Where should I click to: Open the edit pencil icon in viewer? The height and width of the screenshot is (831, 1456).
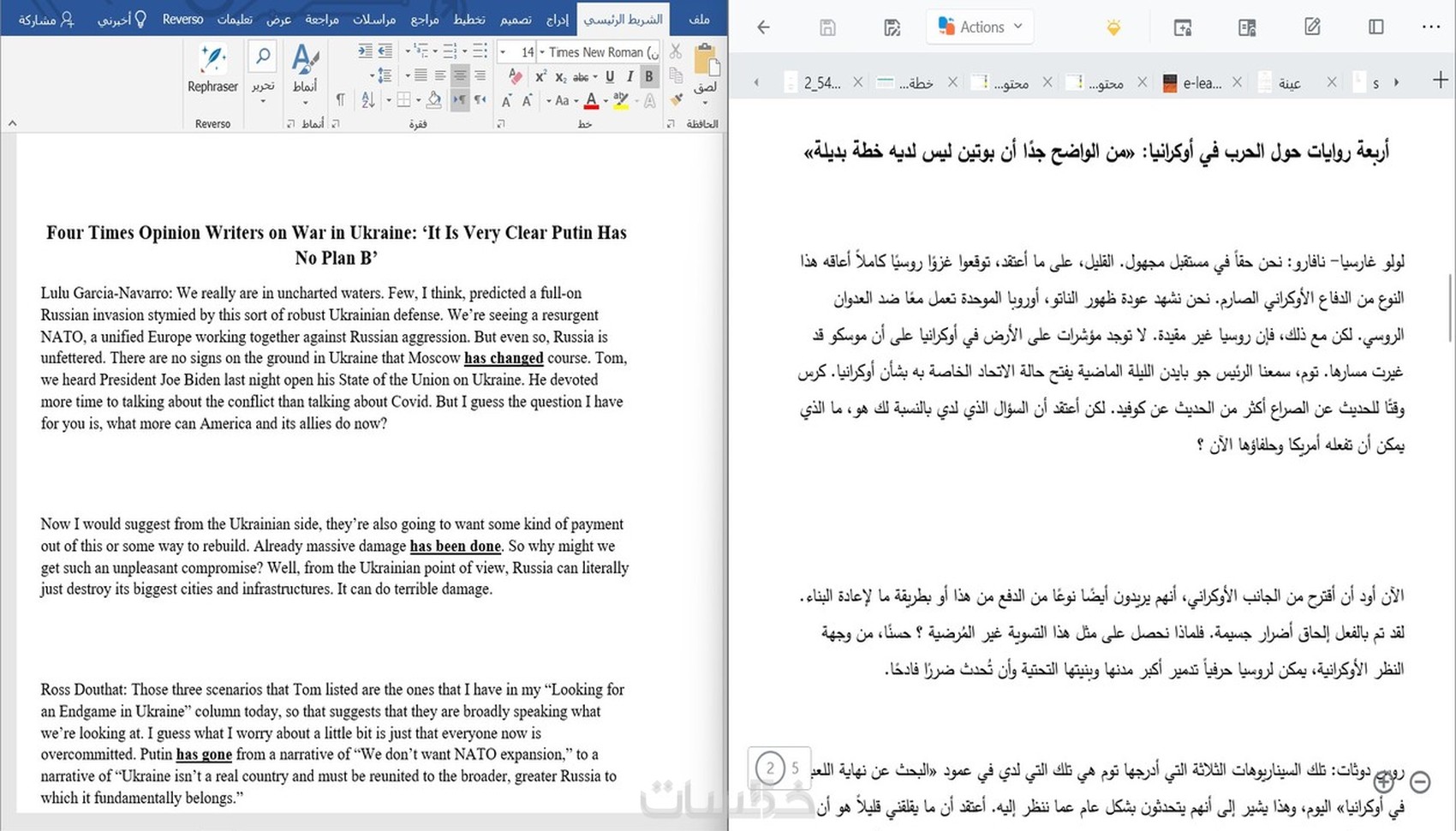tap(1312, 27)
